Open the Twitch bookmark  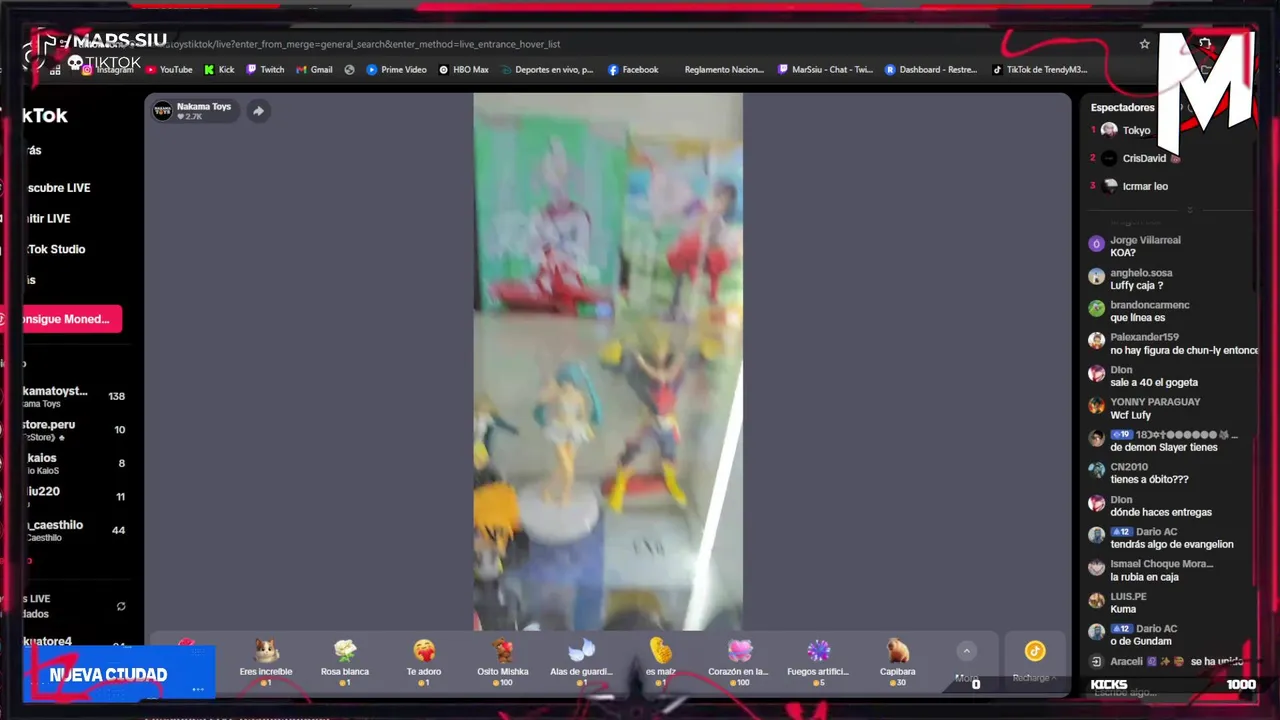point(266,70)
